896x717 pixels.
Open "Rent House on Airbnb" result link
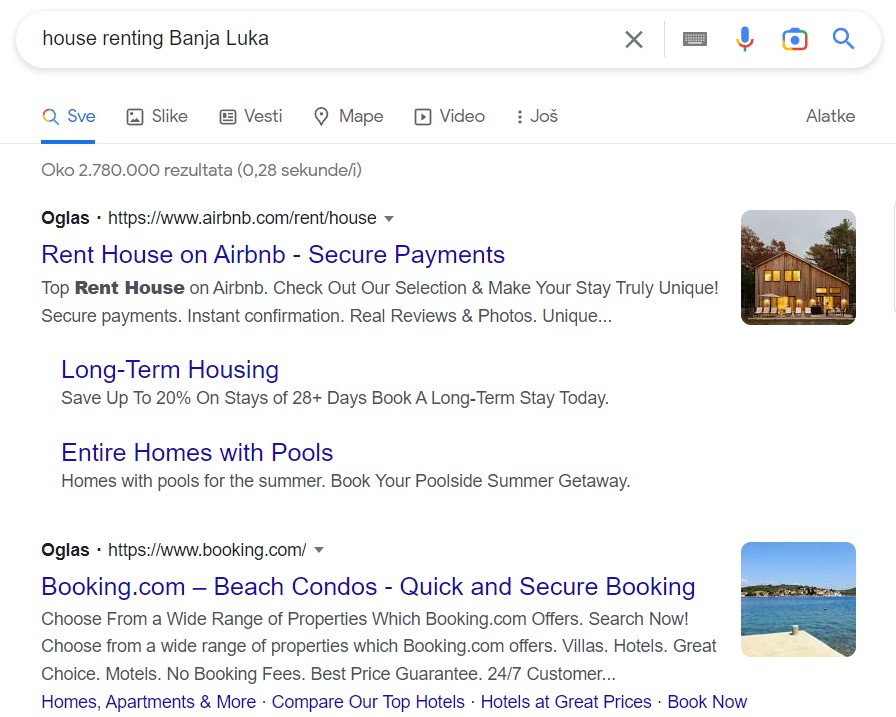[273, 254]
